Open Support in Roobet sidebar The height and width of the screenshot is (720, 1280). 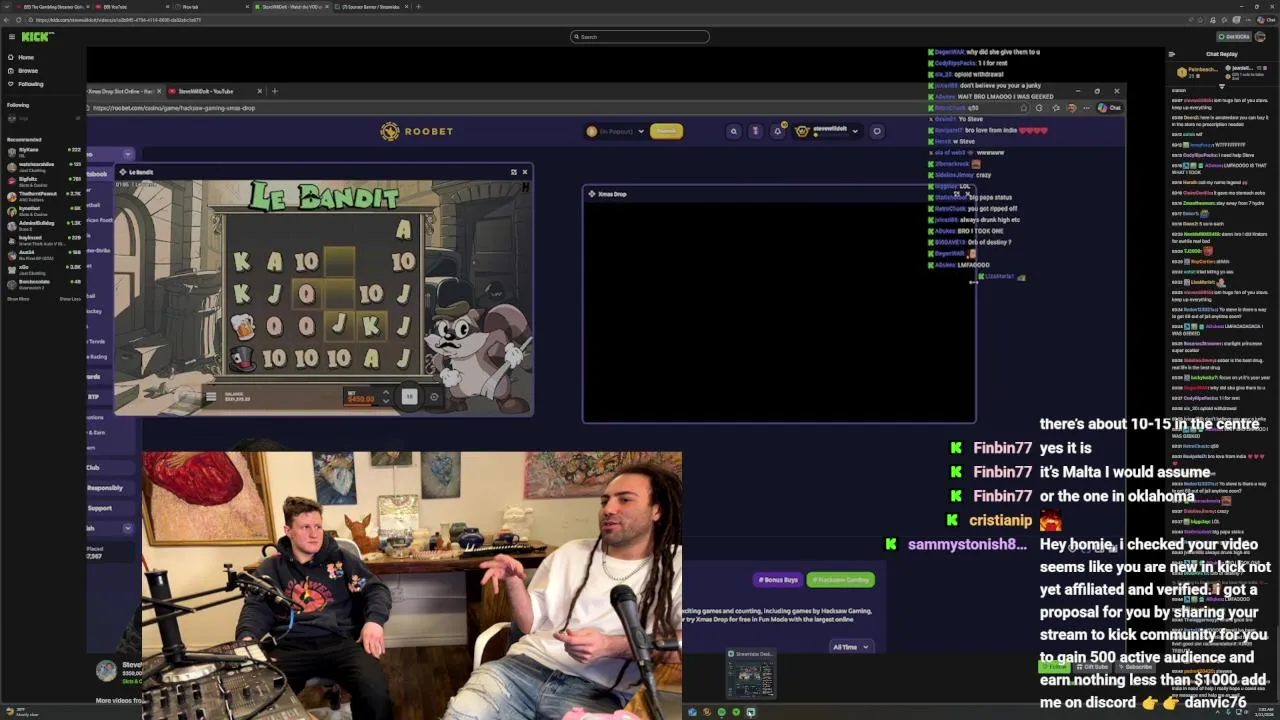tap(99, 508)
